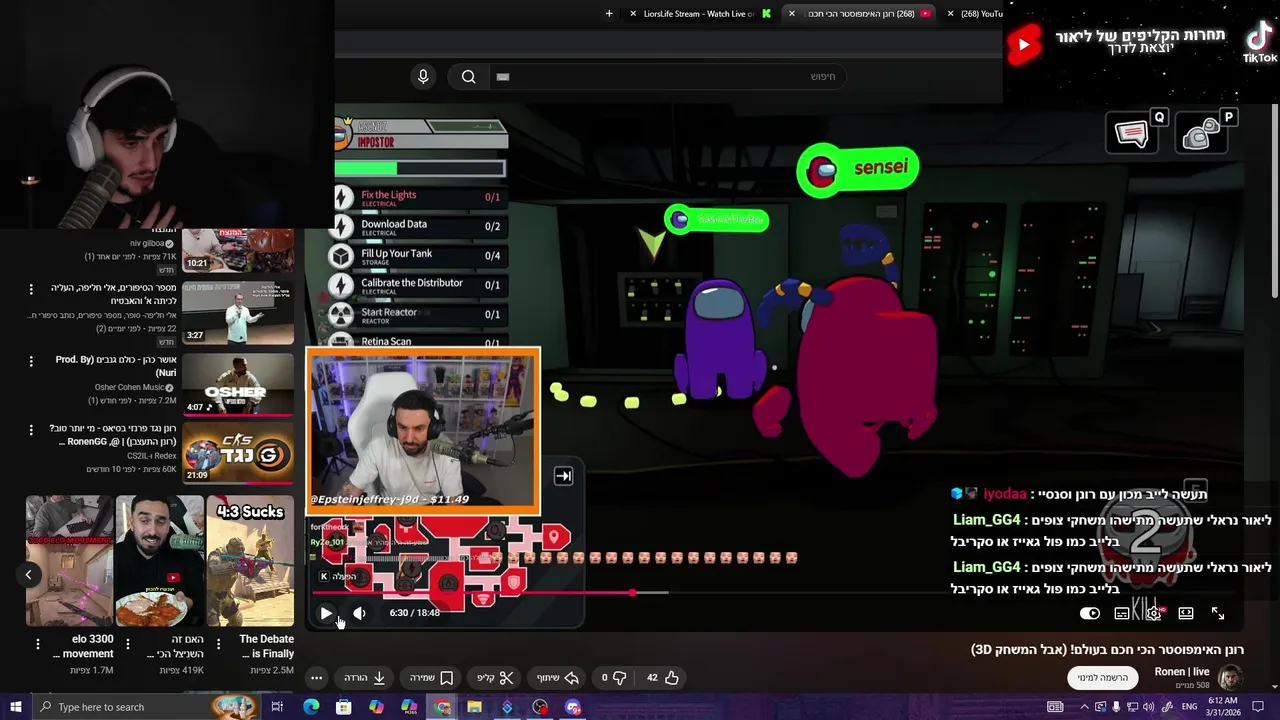Open the 10:21 video thumbnail in sidebar
Viewport: 1280px width, 720px height.
(238, 250)
